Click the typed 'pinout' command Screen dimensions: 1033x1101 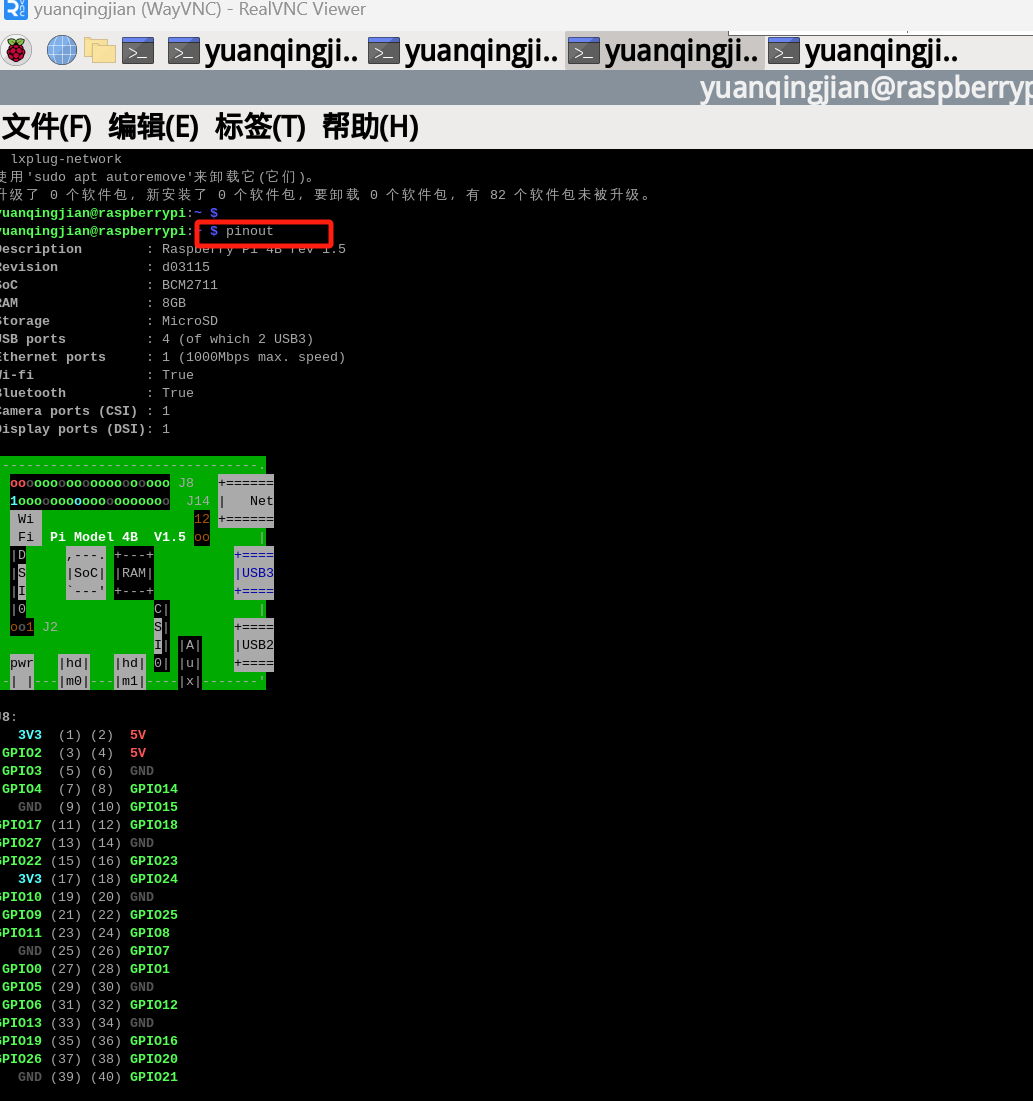click(249, 231)
